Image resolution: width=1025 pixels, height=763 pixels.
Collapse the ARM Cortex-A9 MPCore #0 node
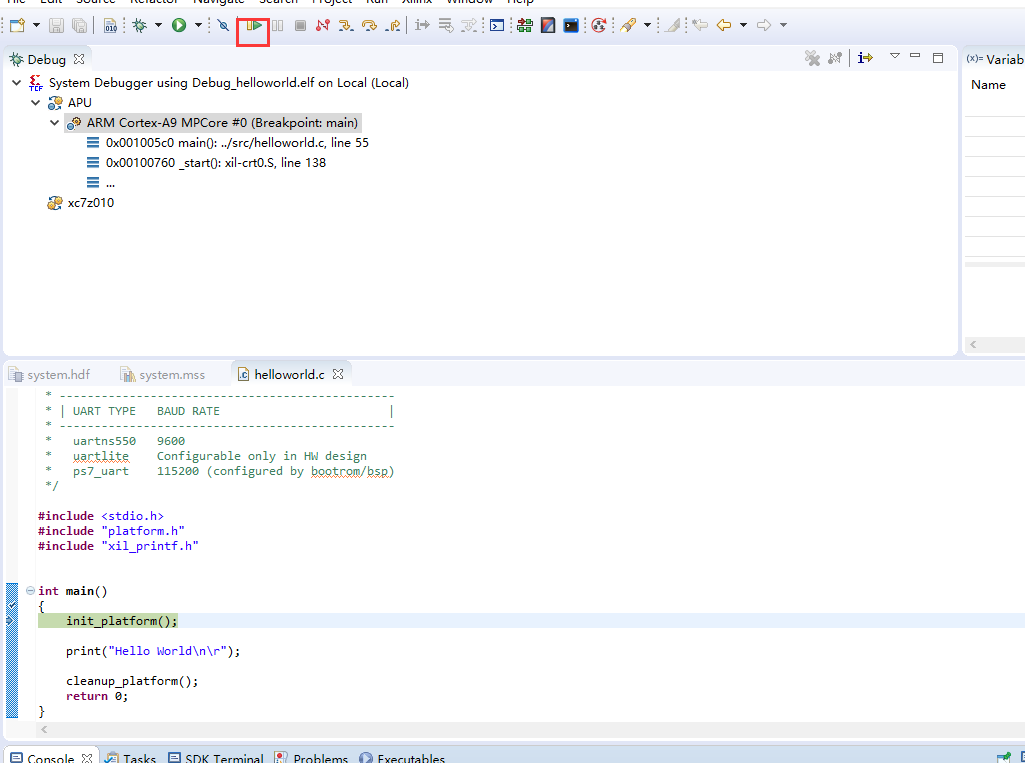(x=55, y=123)
